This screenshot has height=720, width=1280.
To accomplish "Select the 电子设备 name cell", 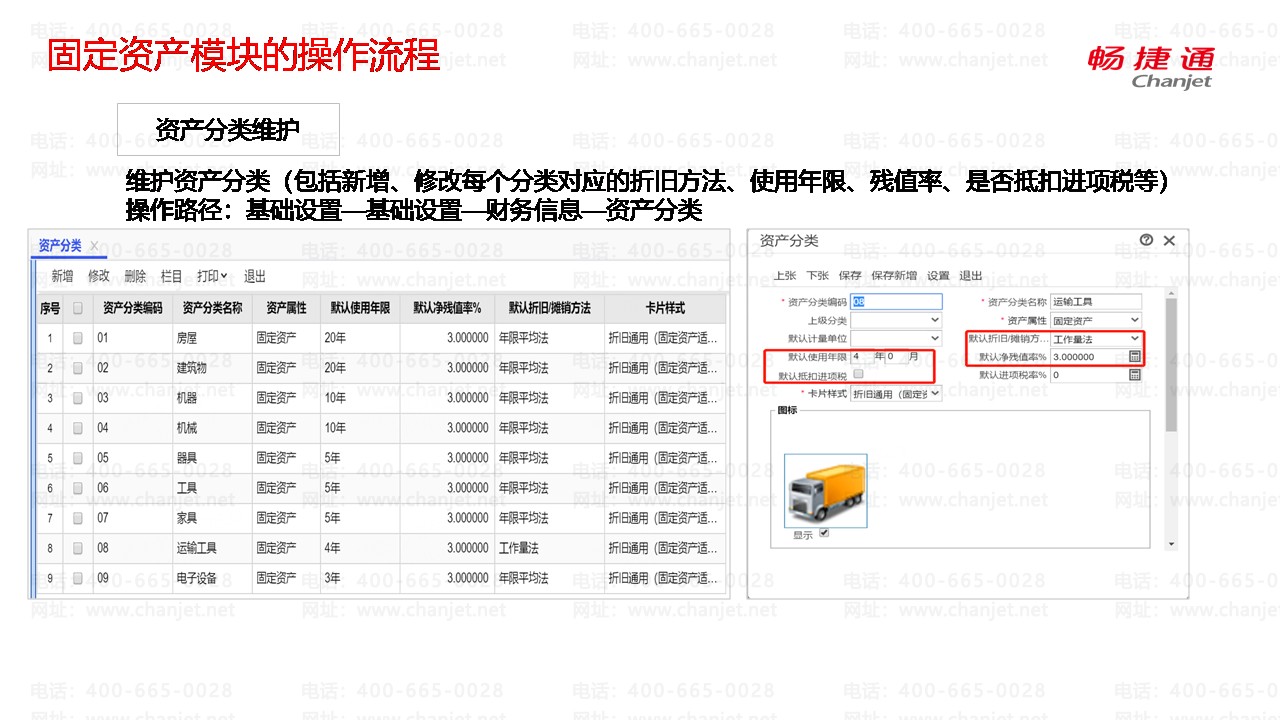I will click(212, 579).
